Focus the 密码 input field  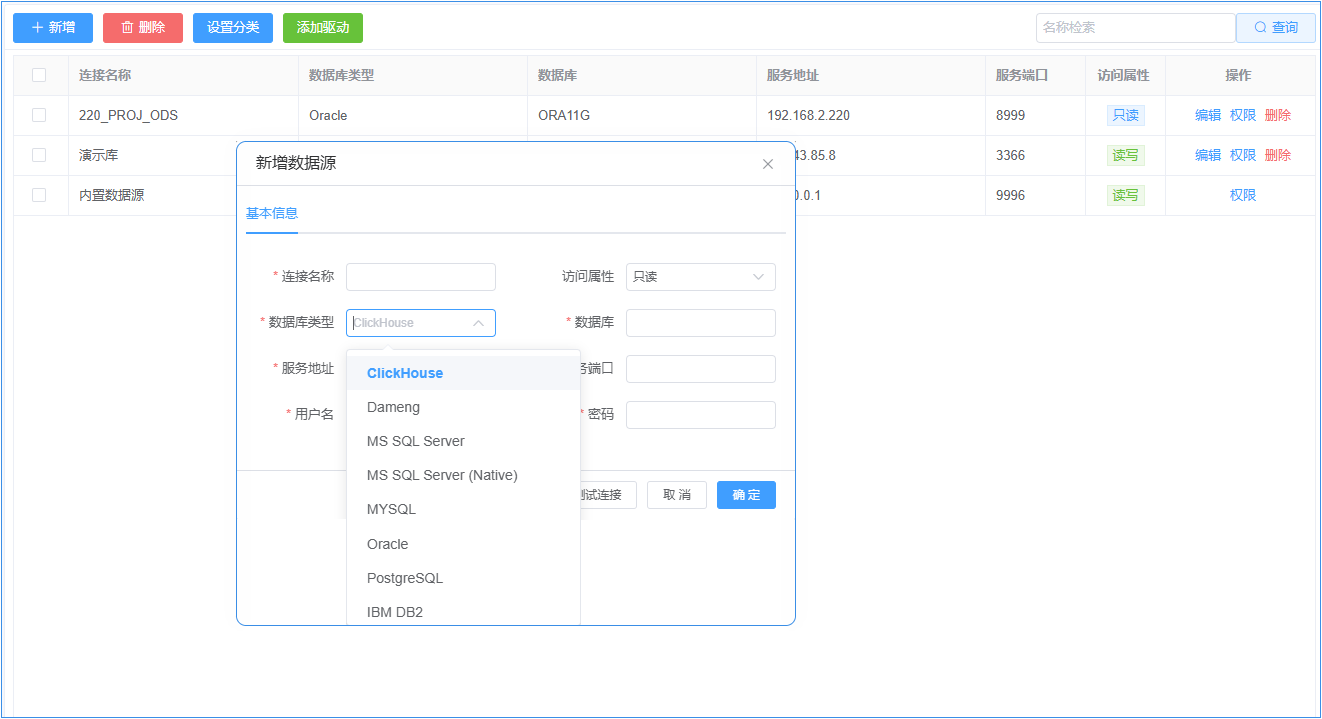(x=701, y=415)
